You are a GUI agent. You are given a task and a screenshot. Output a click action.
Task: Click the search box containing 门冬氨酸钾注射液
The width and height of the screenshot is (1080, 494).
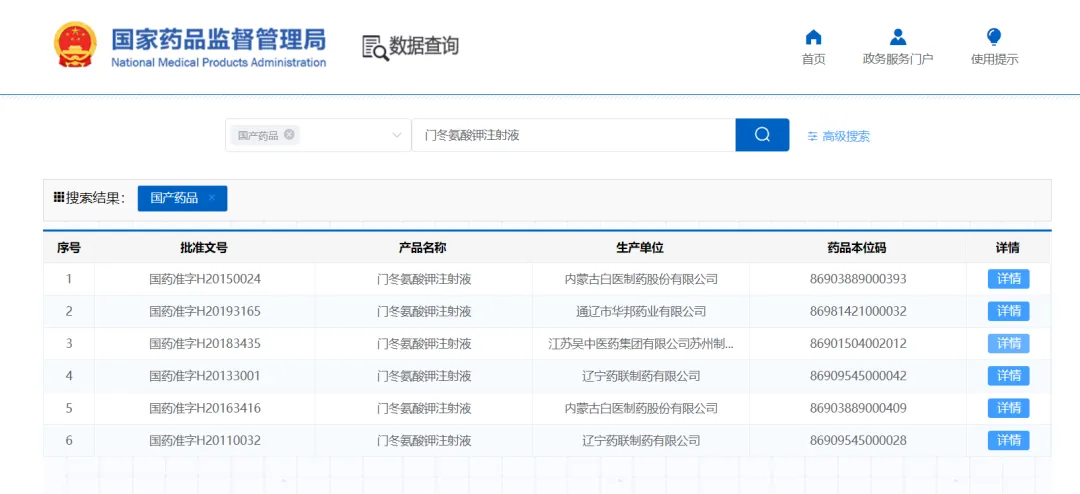(573, 135)
